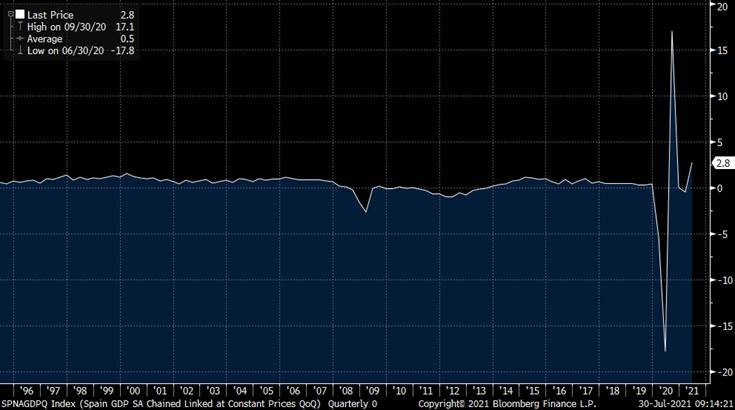Select the Average legend row
Image resolution: width=735 pixels, height=410 pixels.
tap(44, 38)
